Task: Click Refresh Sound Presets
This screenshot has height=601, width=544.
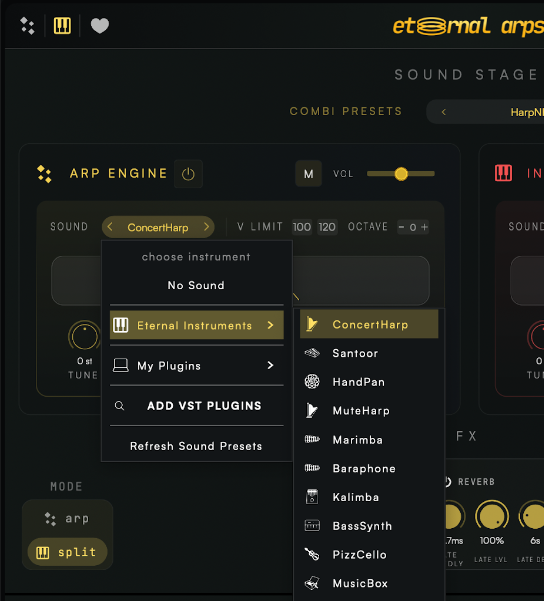Action: (196, 446)
